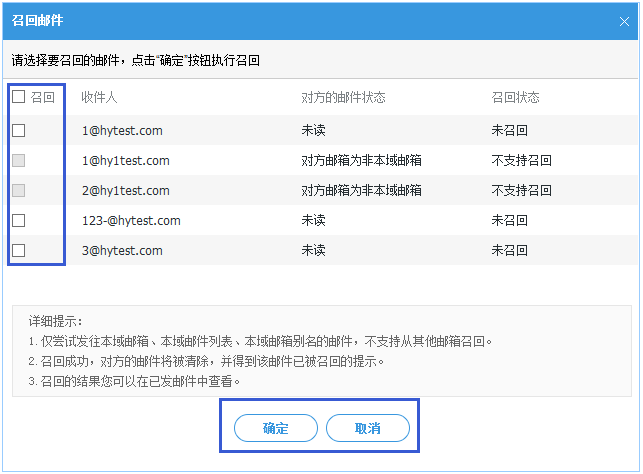Image resolution: width=643 pixels, height=474 pixels.
Task: Click the 取消 button
Action: [367, 428]
